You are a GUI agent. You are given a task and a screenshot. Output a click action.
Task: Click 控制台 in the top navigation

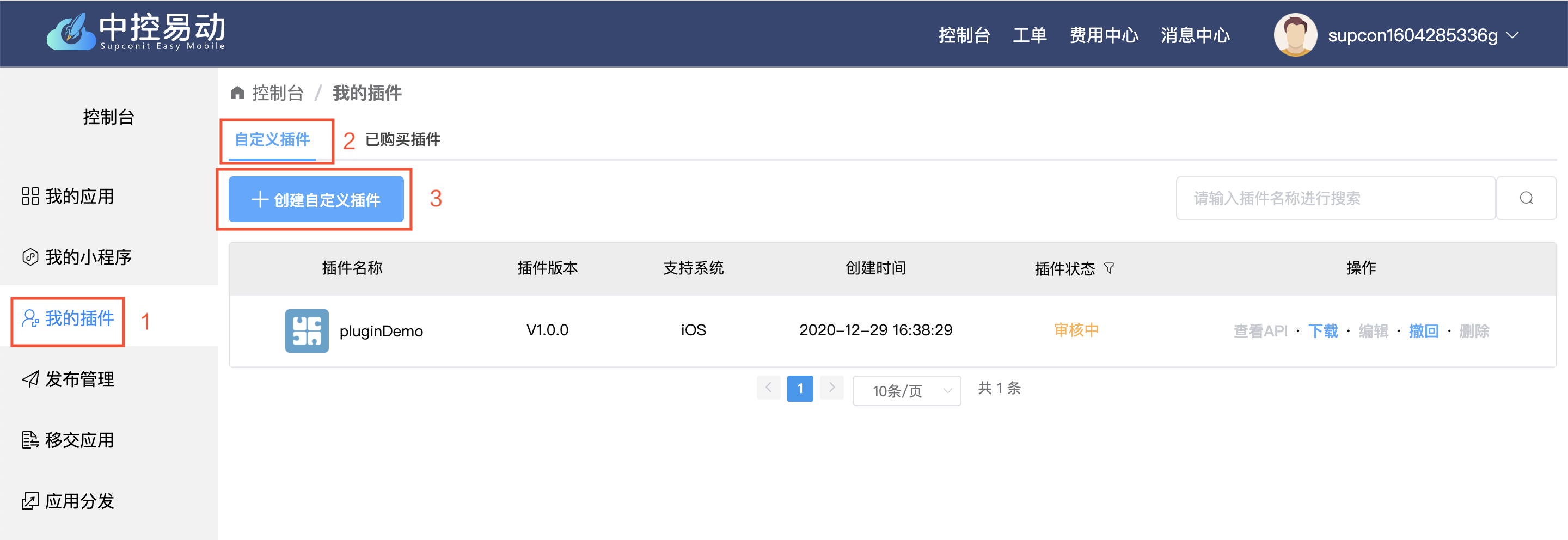tap(964, 35)
